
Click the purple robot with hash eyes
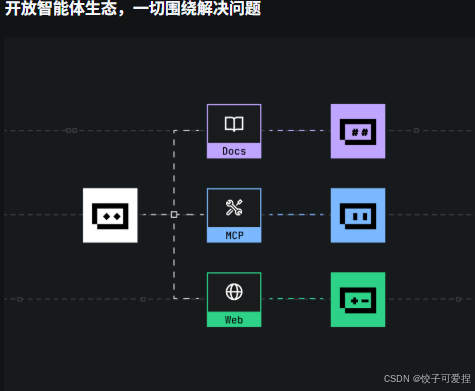[x=358, y=131]
